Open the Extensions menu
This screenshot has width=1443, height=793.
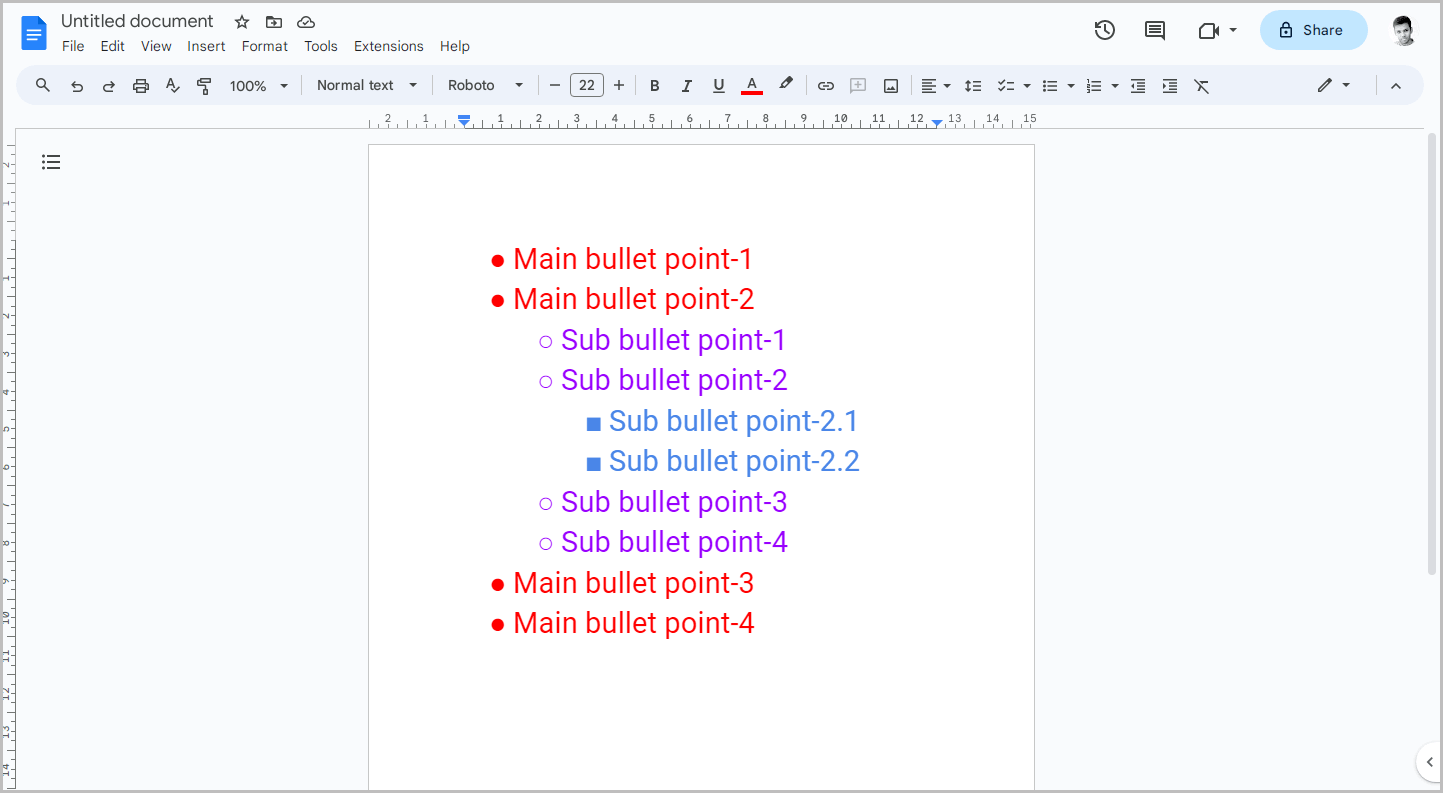pyautogui.click(x=389, y=46)
